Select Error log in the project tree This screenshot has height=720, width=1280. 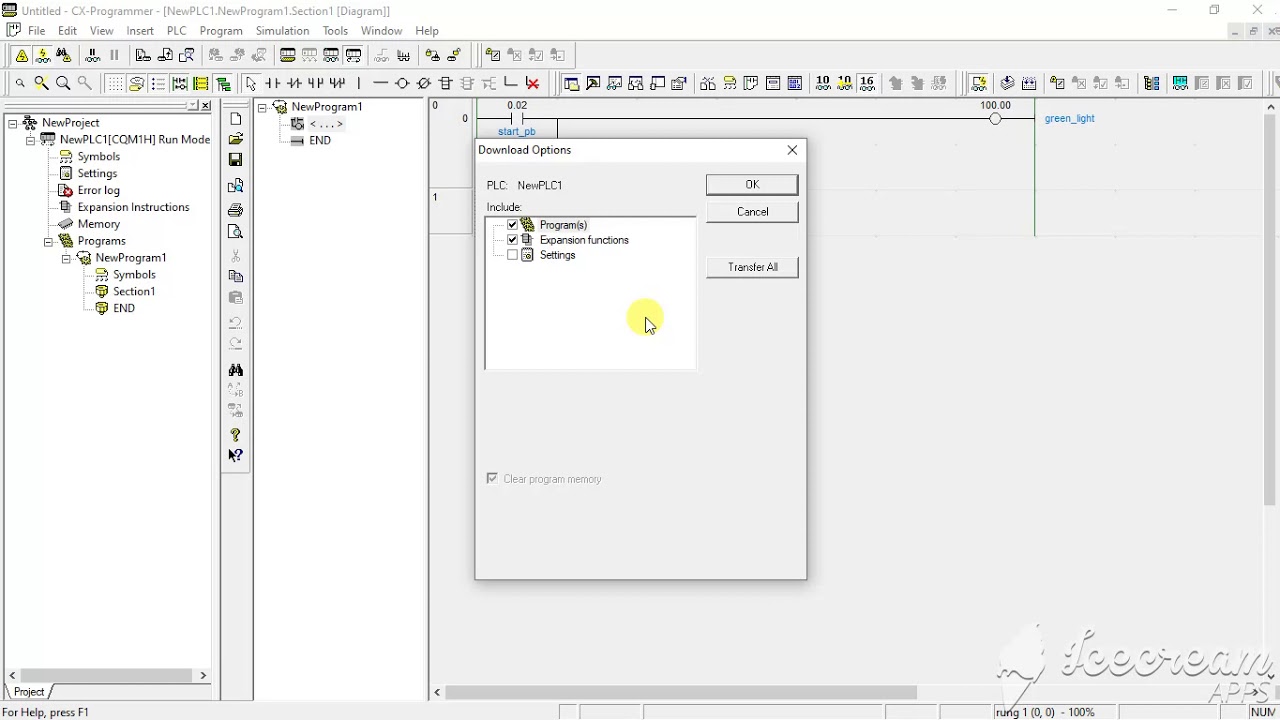click(98, 190)
